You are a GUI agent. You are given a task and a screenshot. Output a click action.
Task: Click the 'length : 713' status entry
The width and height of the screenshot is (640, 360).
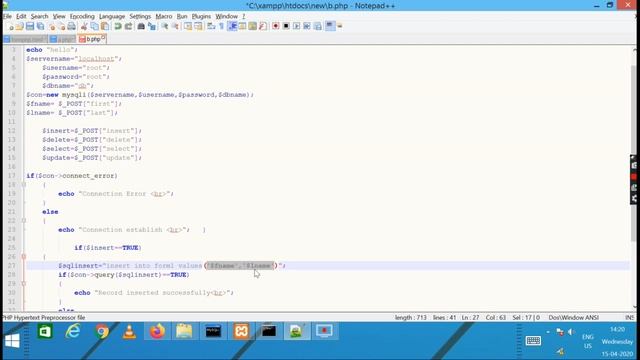click(x=410, y=317)
